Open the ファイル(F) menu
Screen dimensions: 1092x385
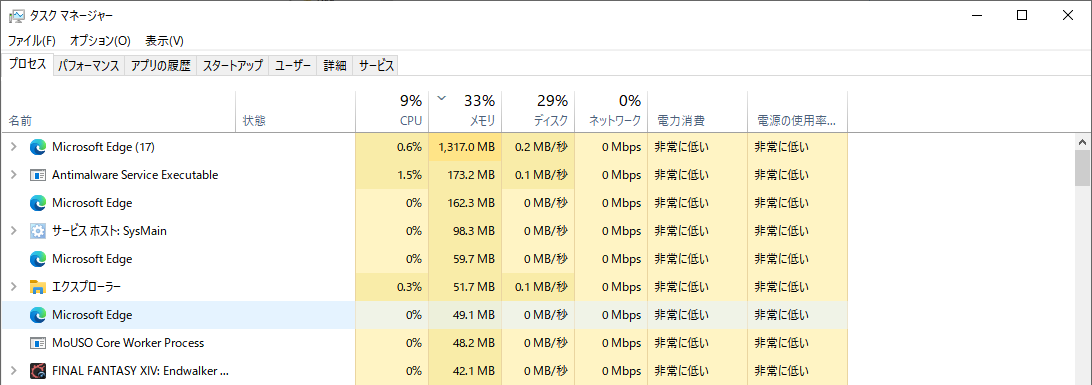32,40
